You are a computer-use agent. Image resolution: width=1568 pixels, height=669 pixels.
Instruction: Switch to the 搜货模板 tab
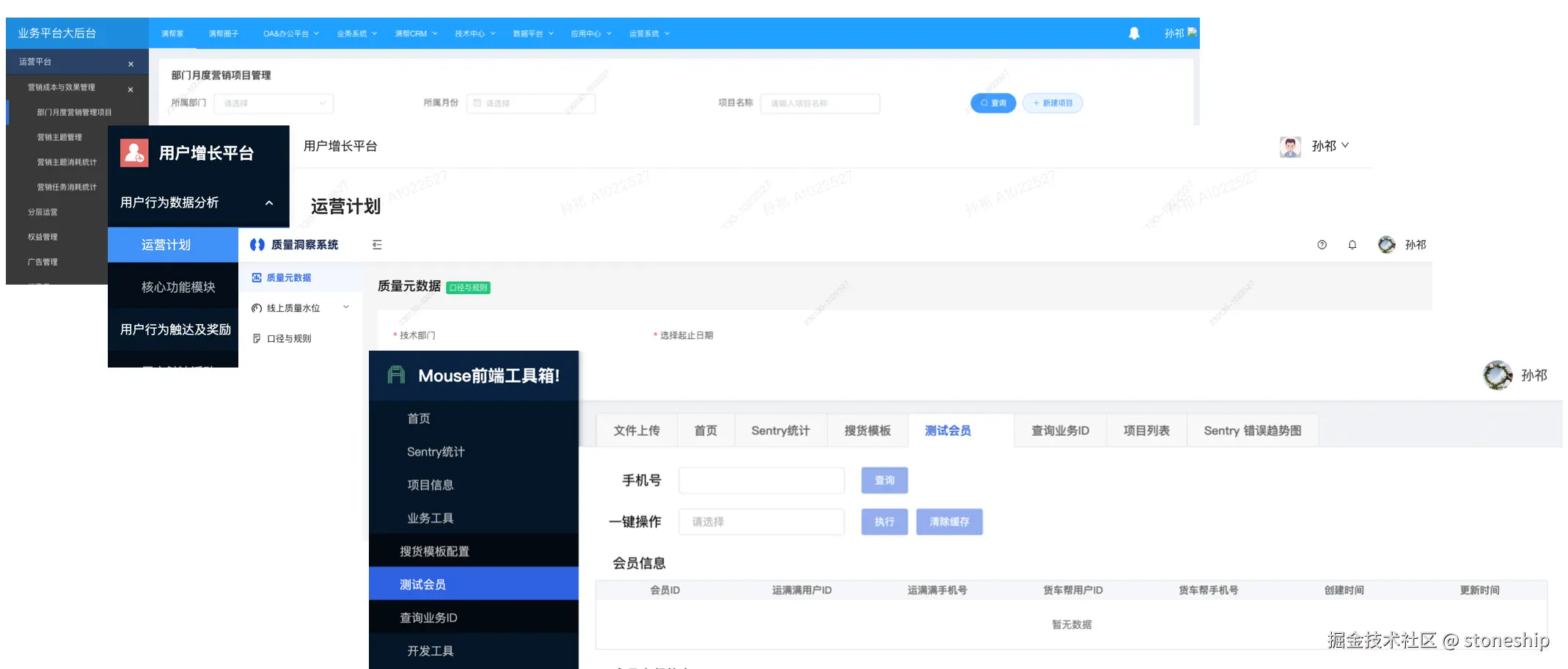tap(868, 431)
